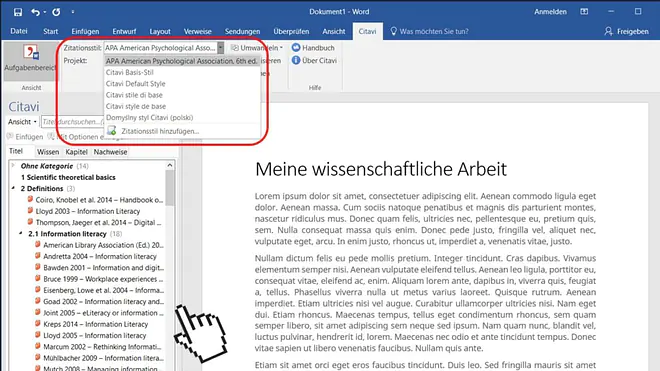Open the Entwurf ribbon tab
660x371 pixels.
(x=124, y=31)
